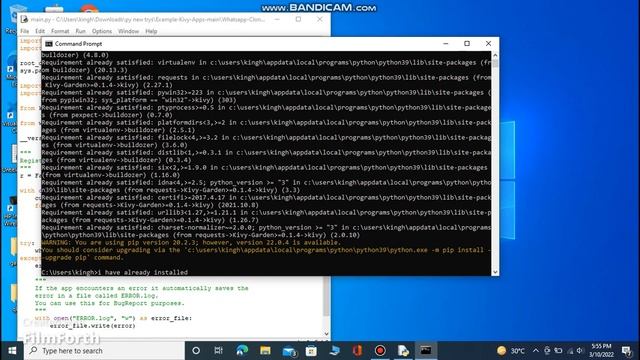Image resolution: width=640 pixels, height=360 pixels.
Task: Open the Options menu in IDLE
Action: click(x=102, y=31)
